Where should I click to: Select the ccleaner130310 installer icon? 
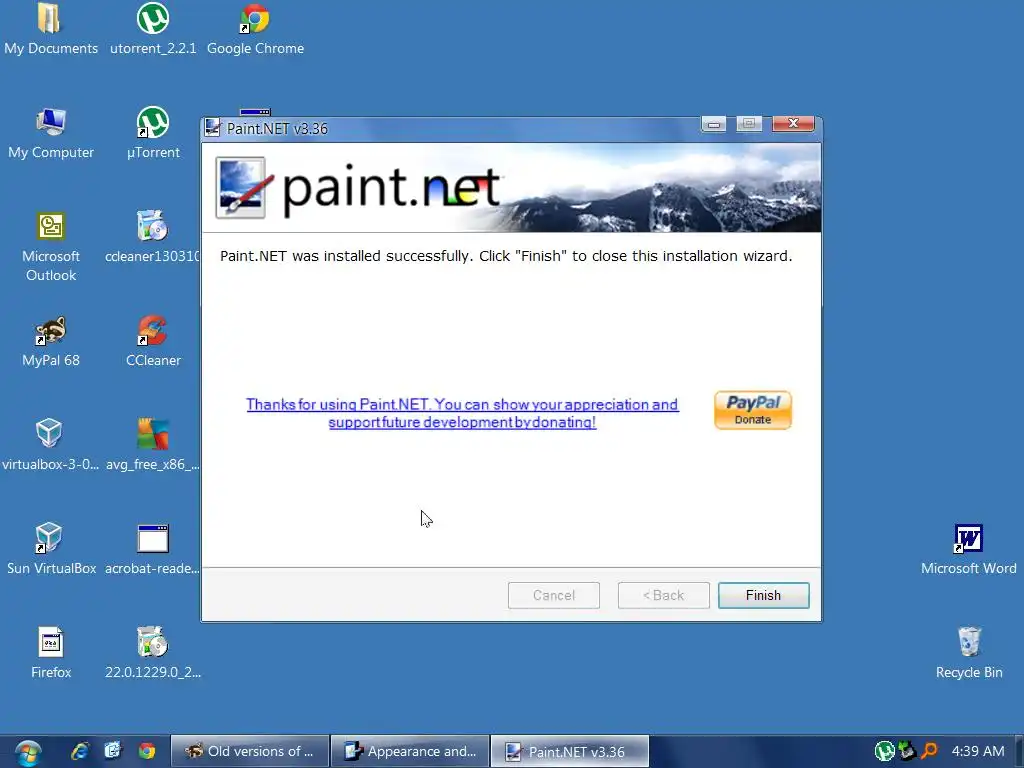tap(153, 238)
